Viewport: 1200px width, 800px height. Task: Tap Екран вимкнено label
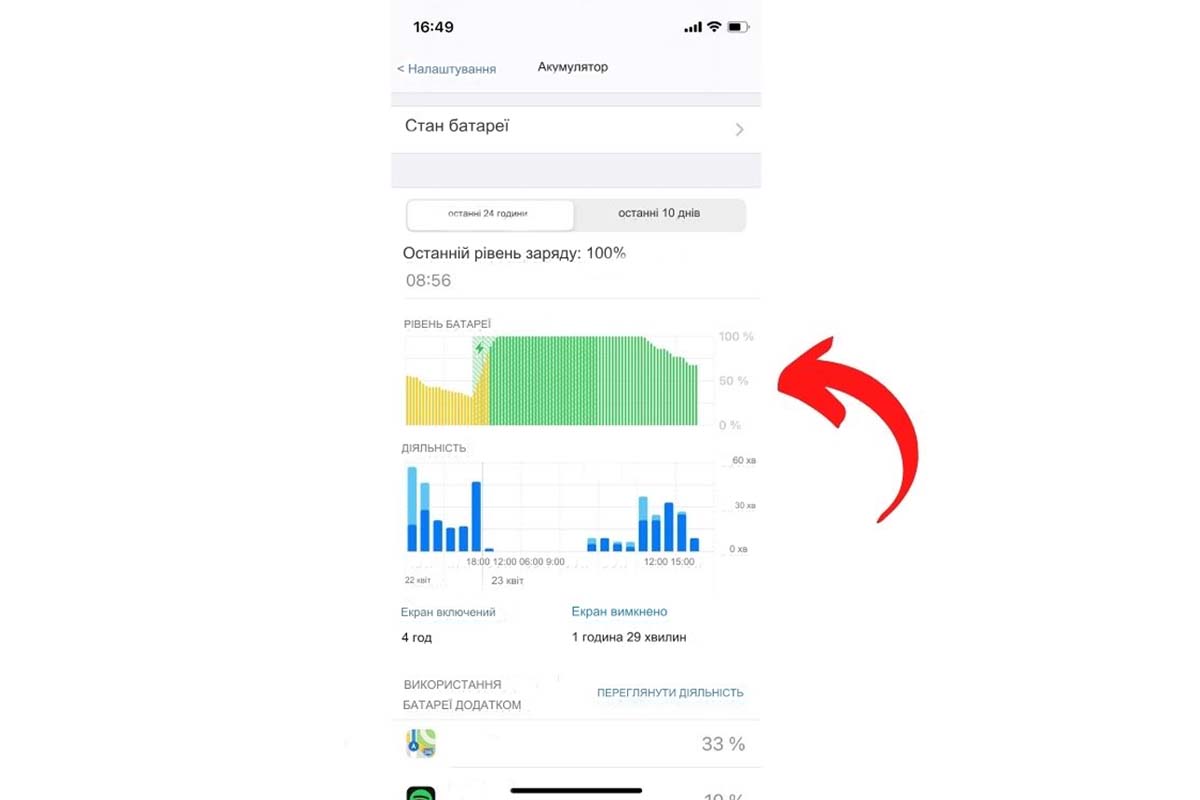[x=619, y=611]
